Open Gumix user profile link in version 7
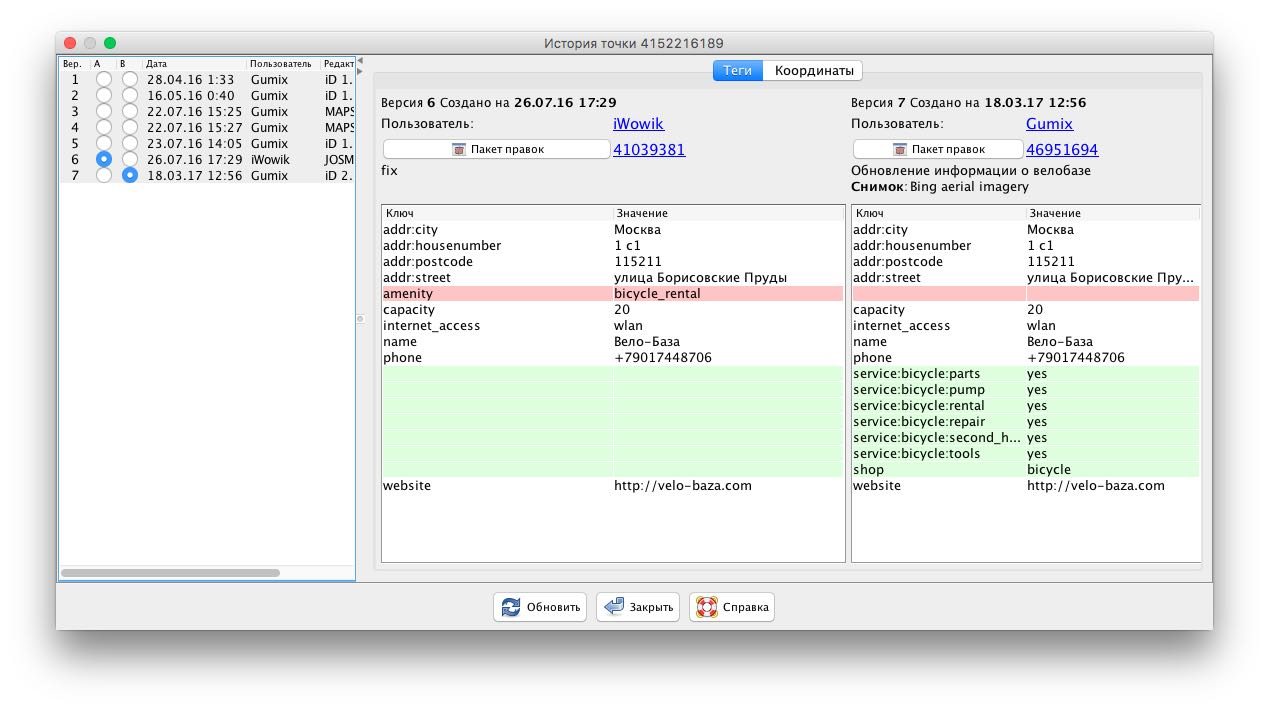The height and width of the screenshot is (710, 1269). [1049, 124]
